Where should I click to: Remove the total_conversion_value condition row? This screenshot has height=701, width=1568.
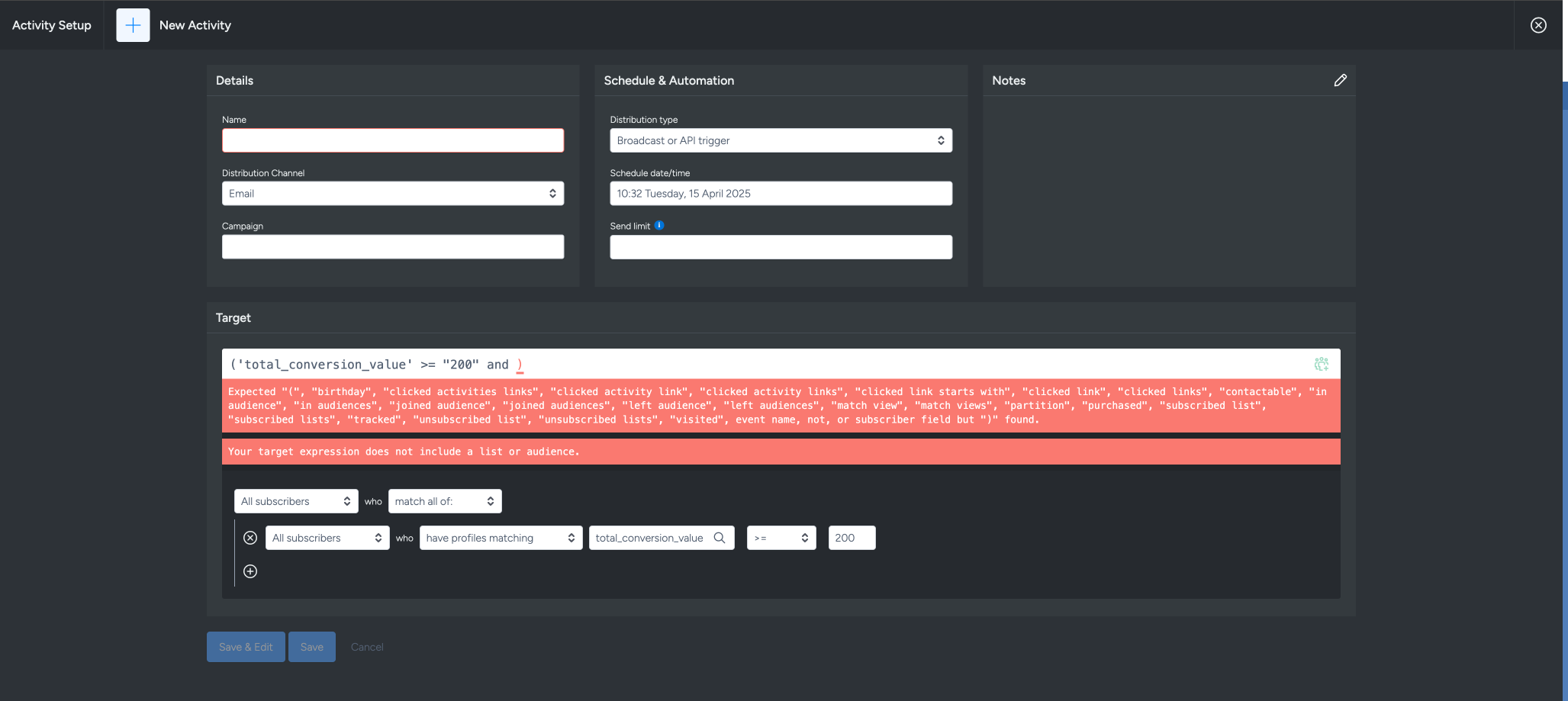click(x=250, y=538)
